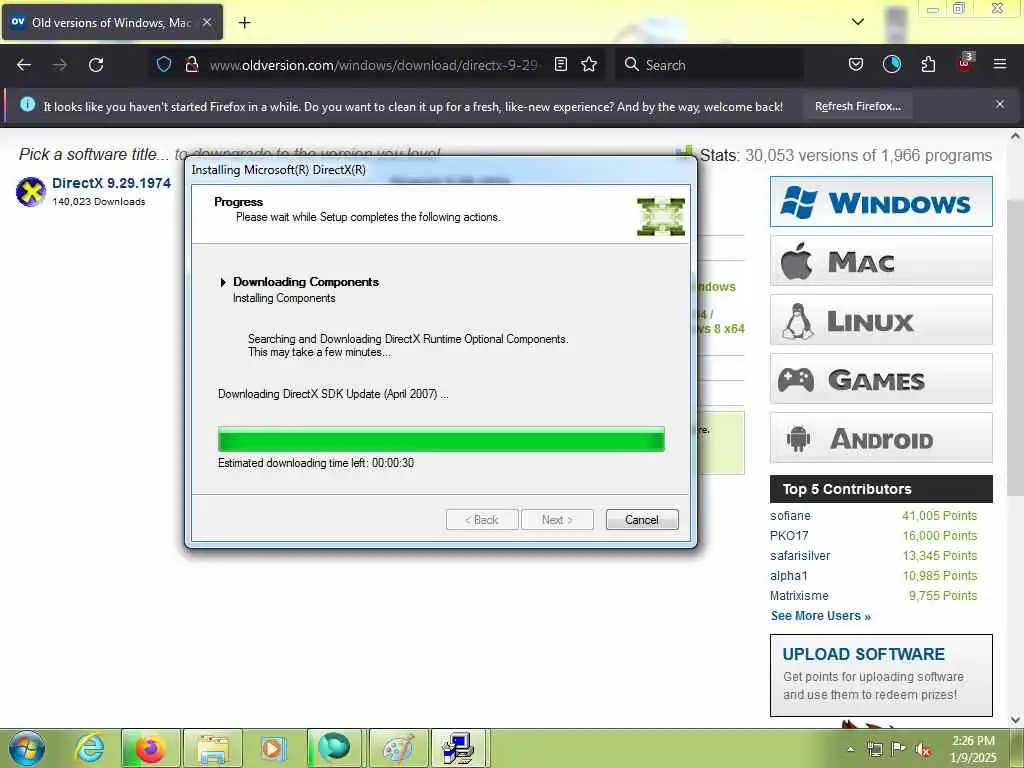Viewport: 1024px width, 768px height.
Task: Open Windows Explorer from the taskbar
Action: coord(213,748)
